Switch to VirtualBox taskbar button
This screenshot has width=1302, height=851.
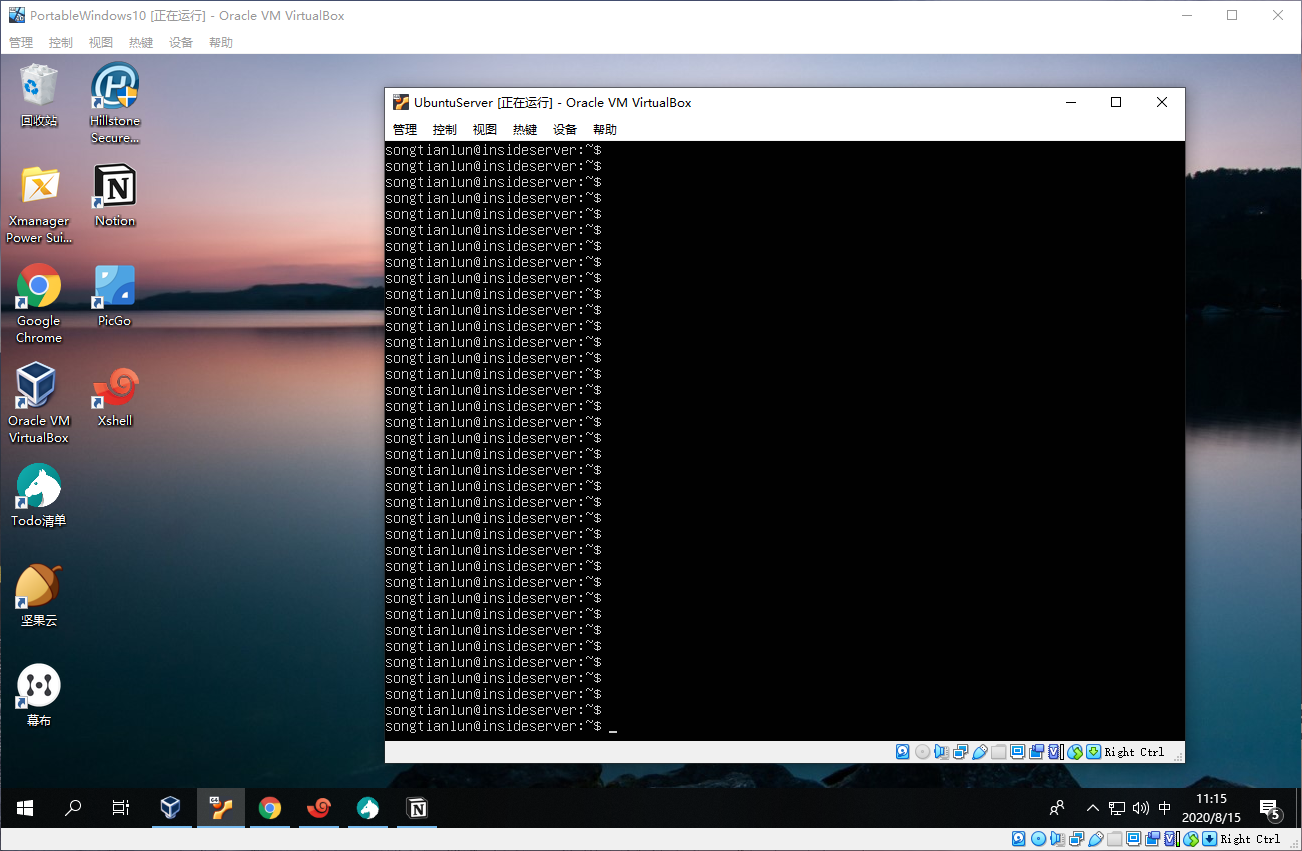(x=171, y=808)
